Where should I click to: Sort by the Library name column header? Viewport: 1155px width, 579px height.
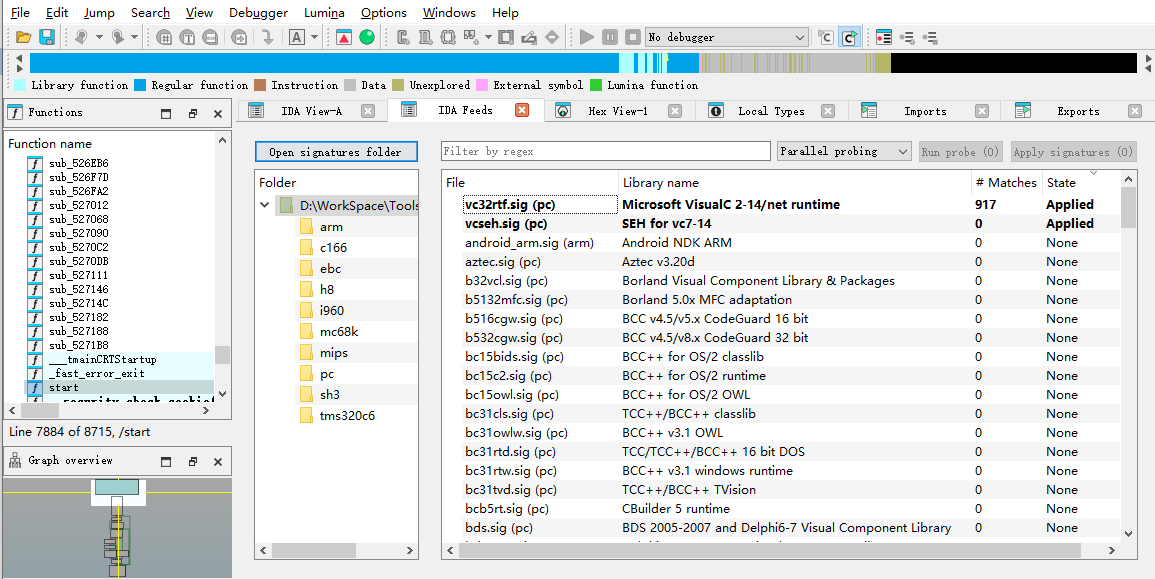pyautogui.click(x=794, y=182)
